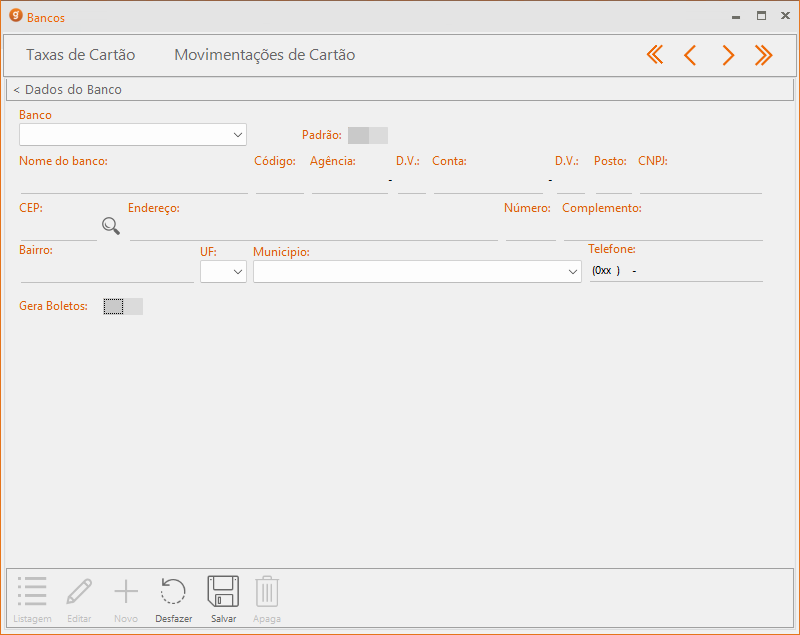800x635 pixels.
Task: Open the Listagem list view icon
Action: (32, 592)
